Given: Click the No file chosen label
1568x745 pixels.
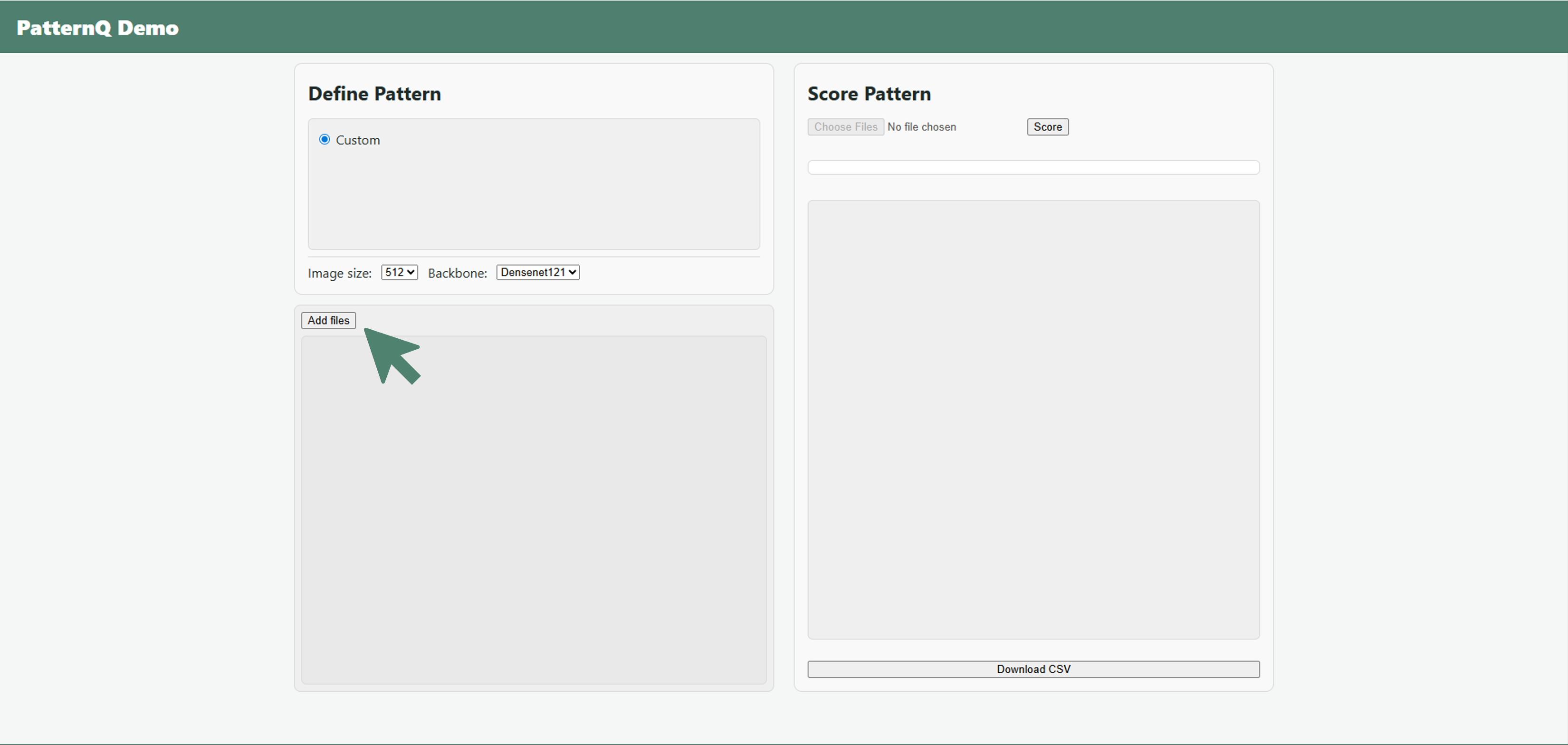Looking at the screenshot, I should (x=922, y=126).
